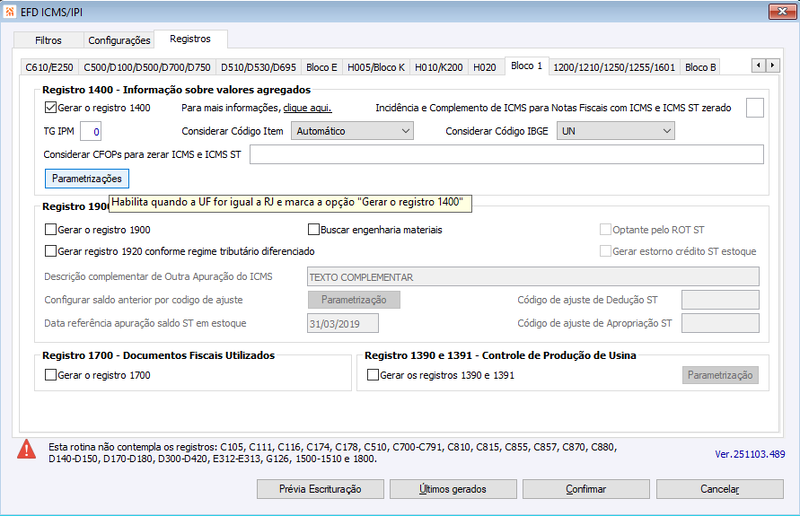Image resolution: width=800 pixels, height=516 pixels.
Task: Close the EFD ICMS/IPI window
Action: point(782,11)
